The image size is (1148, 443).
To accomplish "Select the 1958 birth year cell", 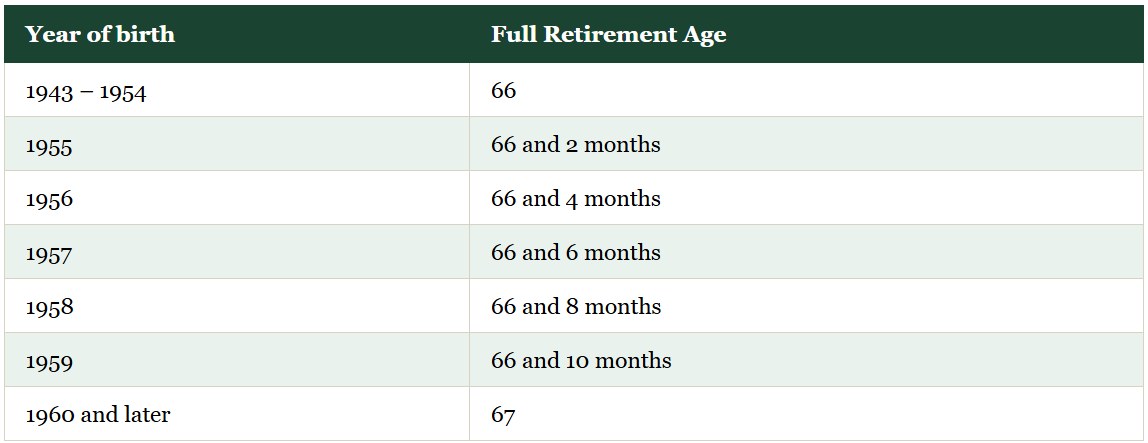I will [x=236, y=306].
